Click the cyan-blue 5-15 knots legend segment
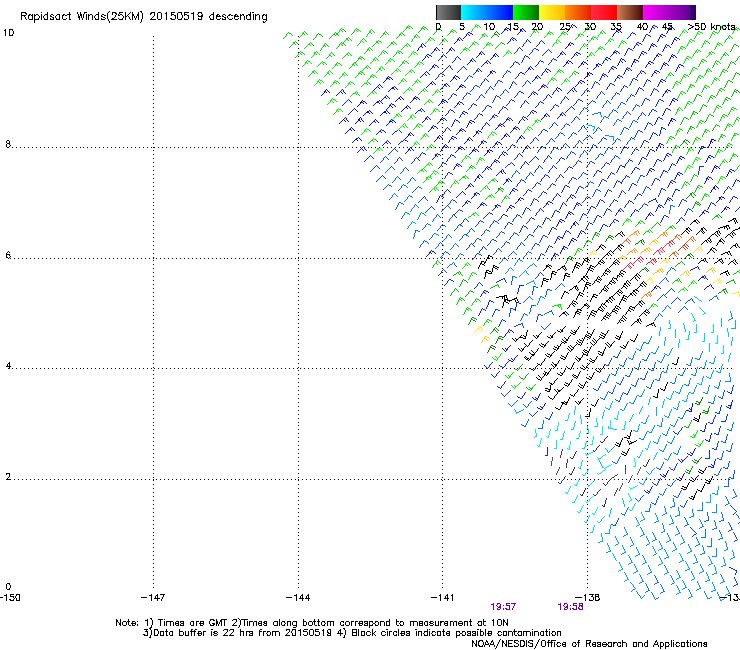 coord(487,12)
